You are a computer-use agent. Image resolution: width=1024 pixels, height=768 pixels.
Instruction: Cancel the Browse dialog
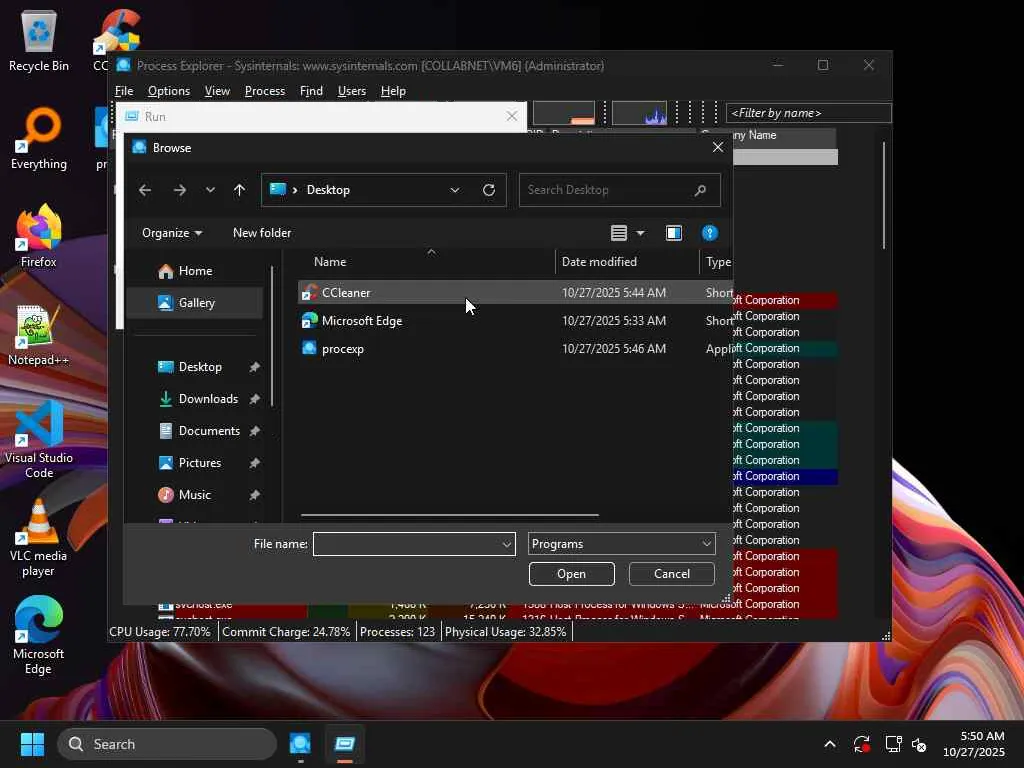click(671, 574)
